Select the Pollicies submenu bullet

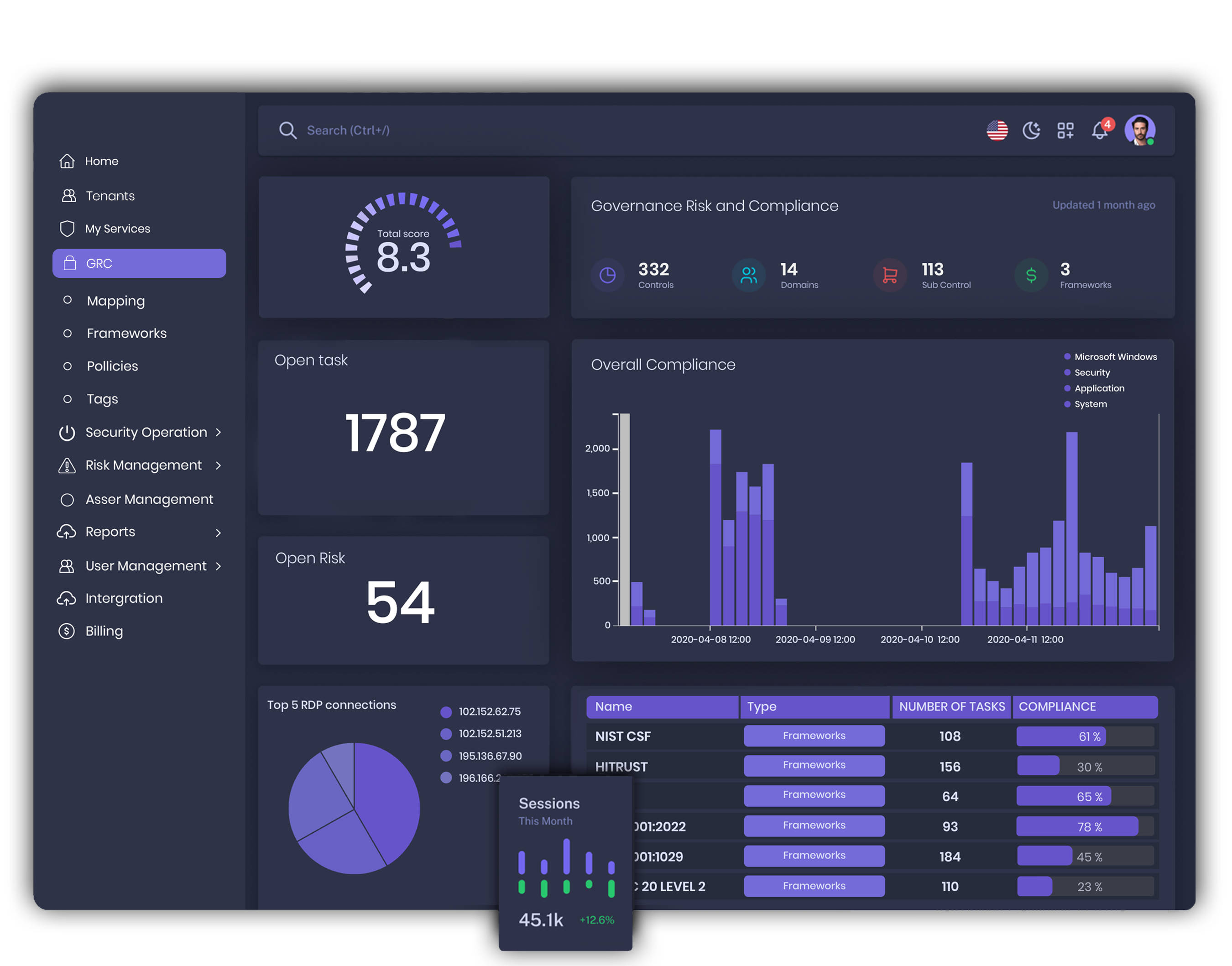pyautogui.click(x=67, y=366)
